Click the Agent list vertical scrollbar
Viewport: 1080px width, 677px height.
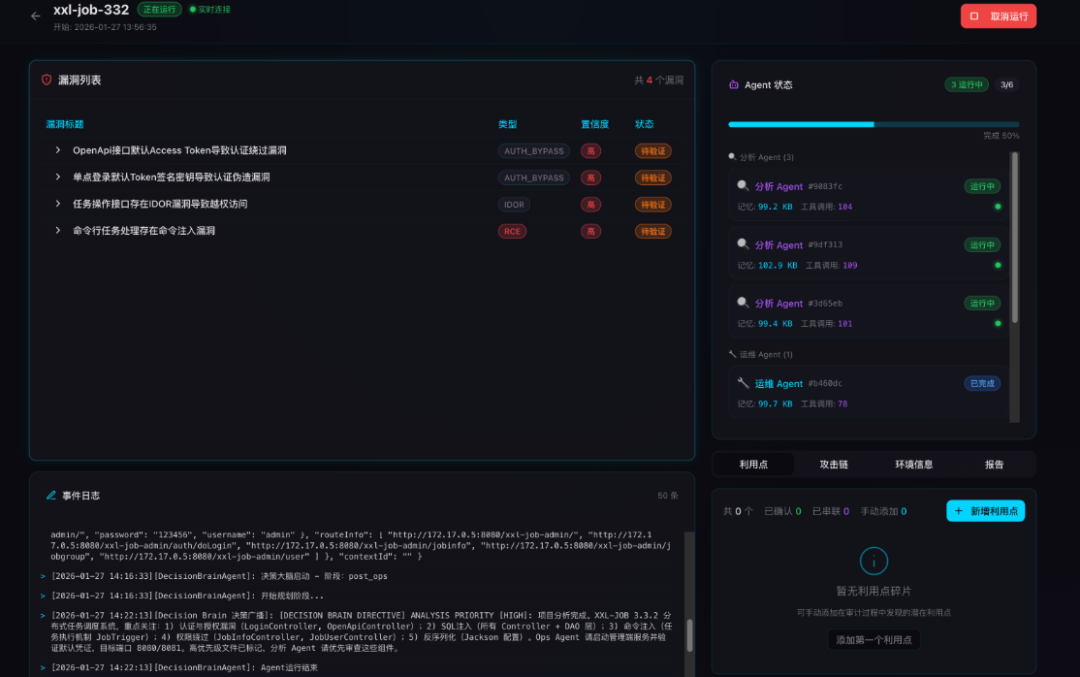click(x=1014, y=237)
